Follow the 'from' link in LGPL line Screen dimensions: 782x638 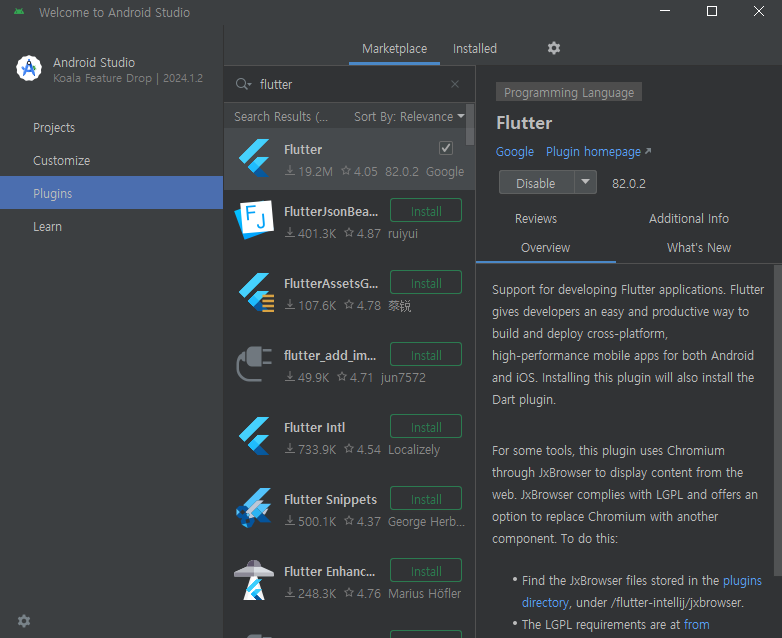click(696, 625)
